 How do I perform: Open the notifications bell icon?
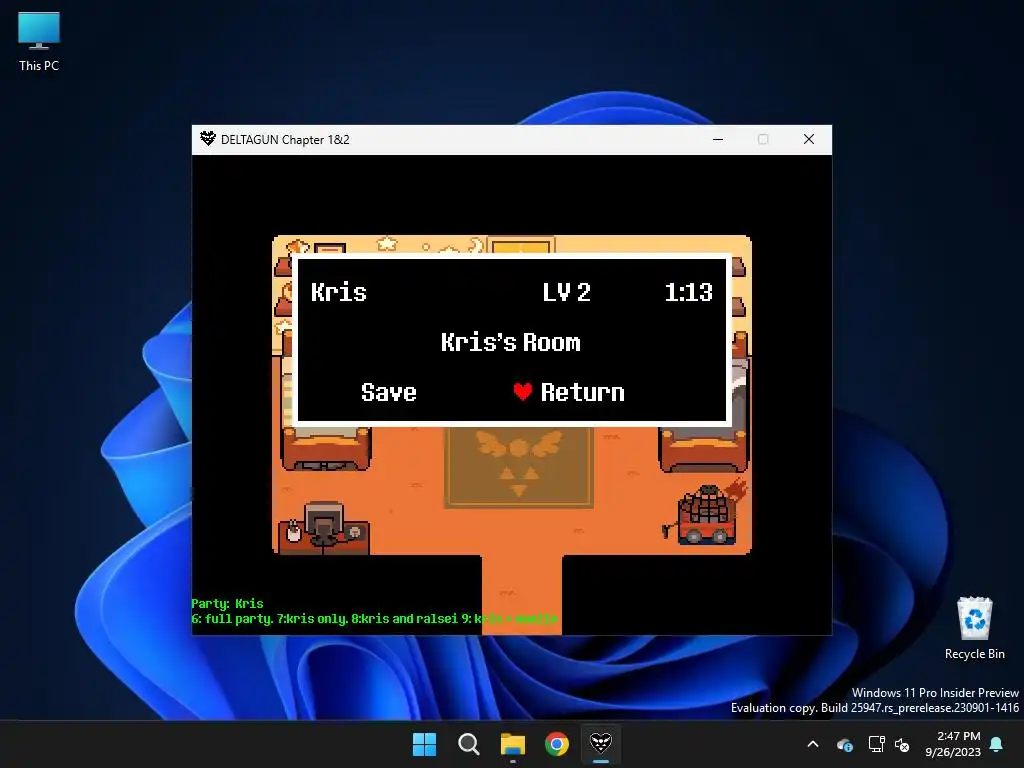[x=997, y=744]
